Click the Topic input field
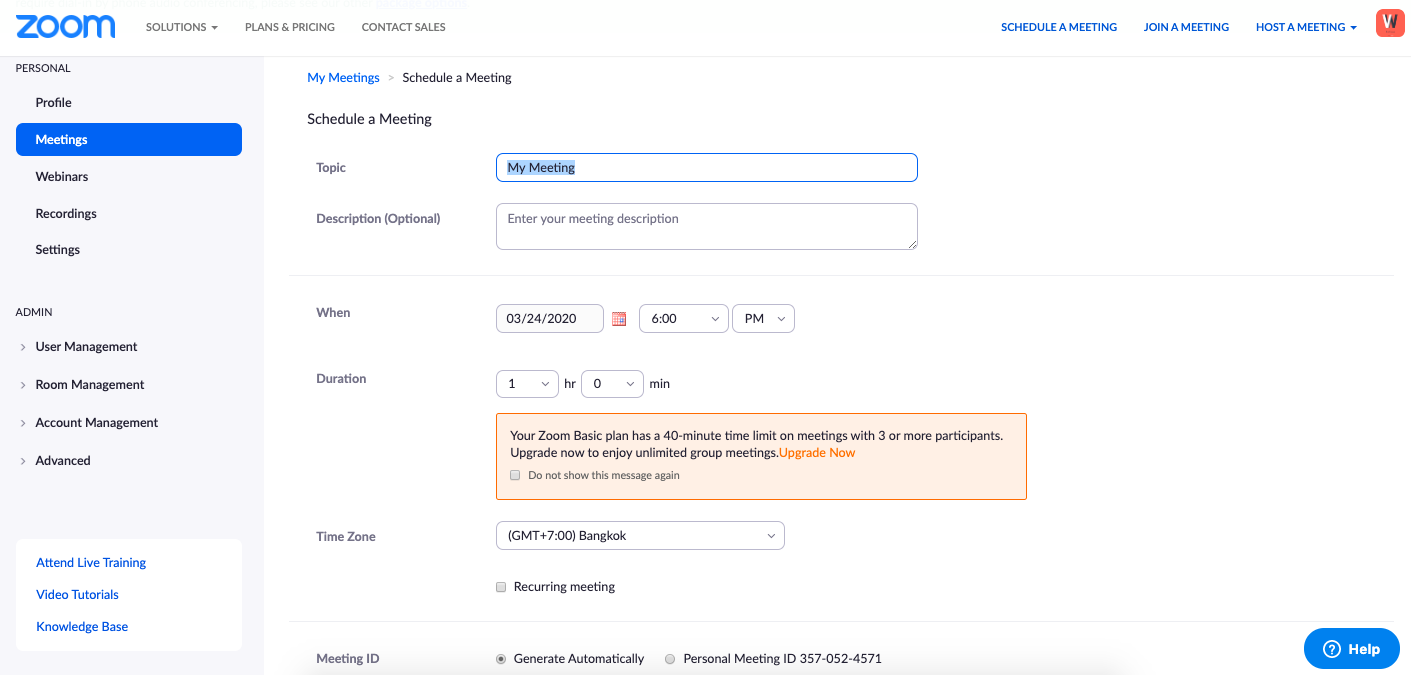The image size is (1411, 675). [x=707, y=168]
